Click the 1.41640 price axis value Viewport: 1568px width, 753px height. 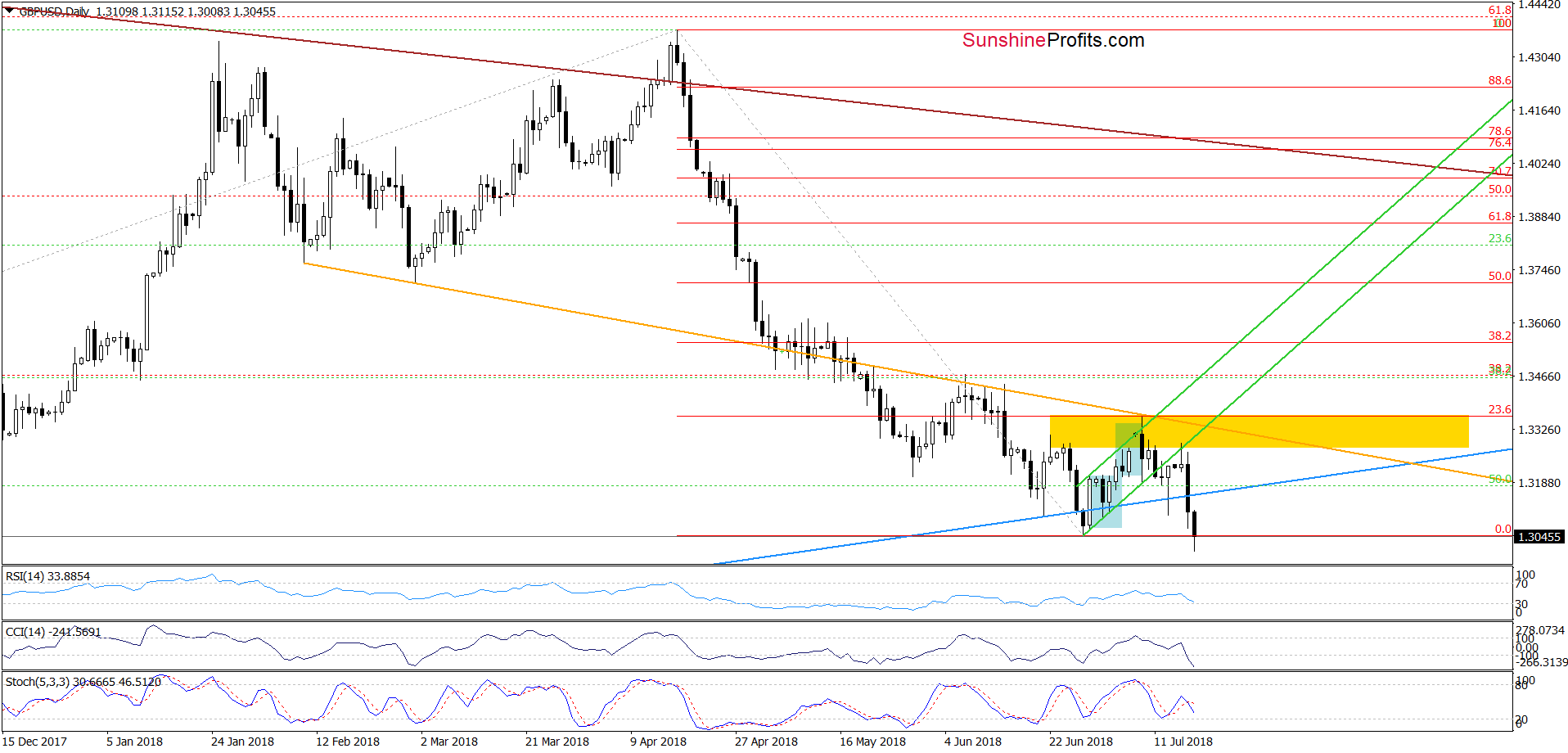pyautogui.click(x=1539, y=110)
